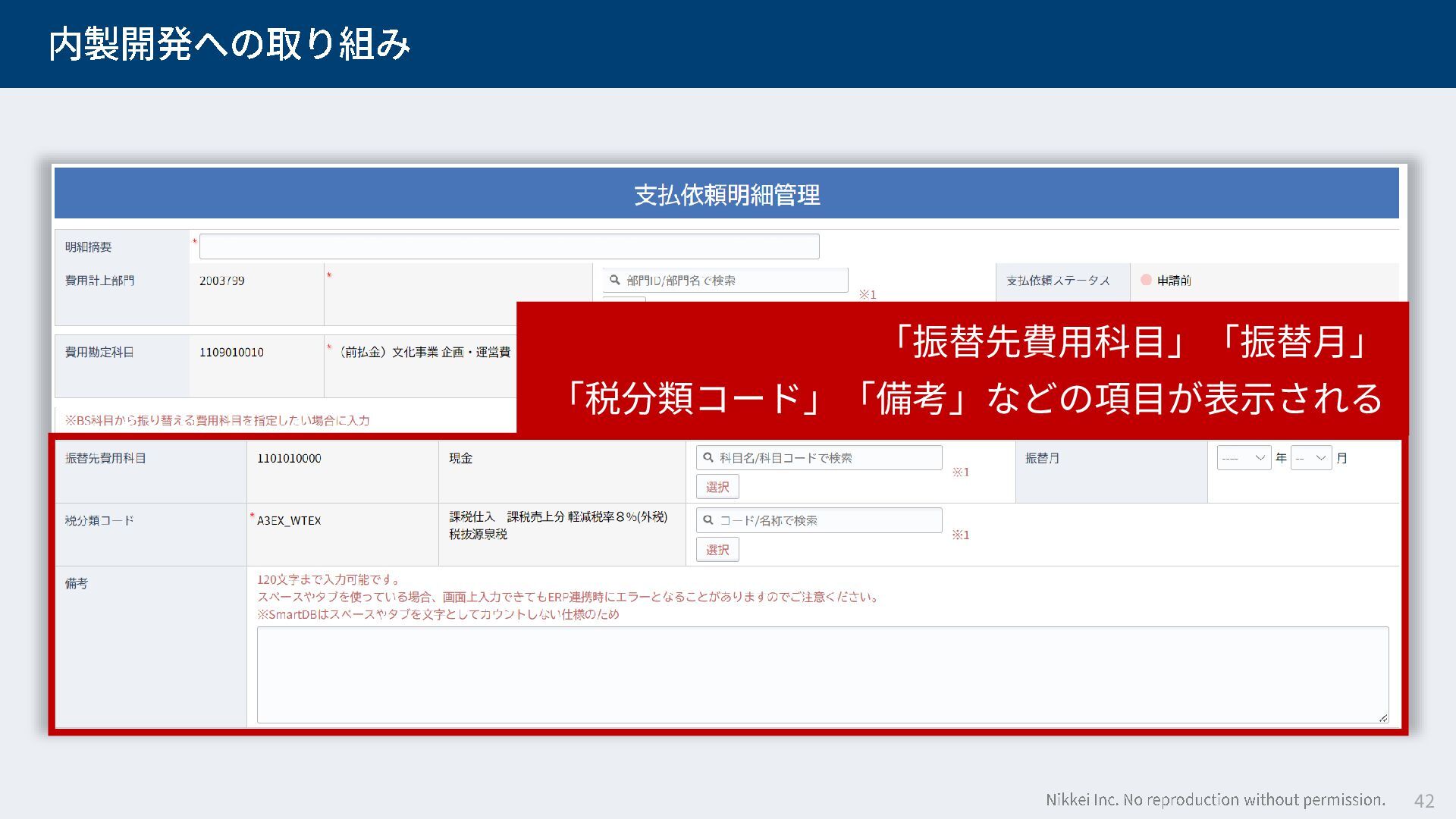The height and width of the screenshot is (819, 1456).
Task: Click the 費用計上部門 code 2003799
Action: click(x=221, y=281)
